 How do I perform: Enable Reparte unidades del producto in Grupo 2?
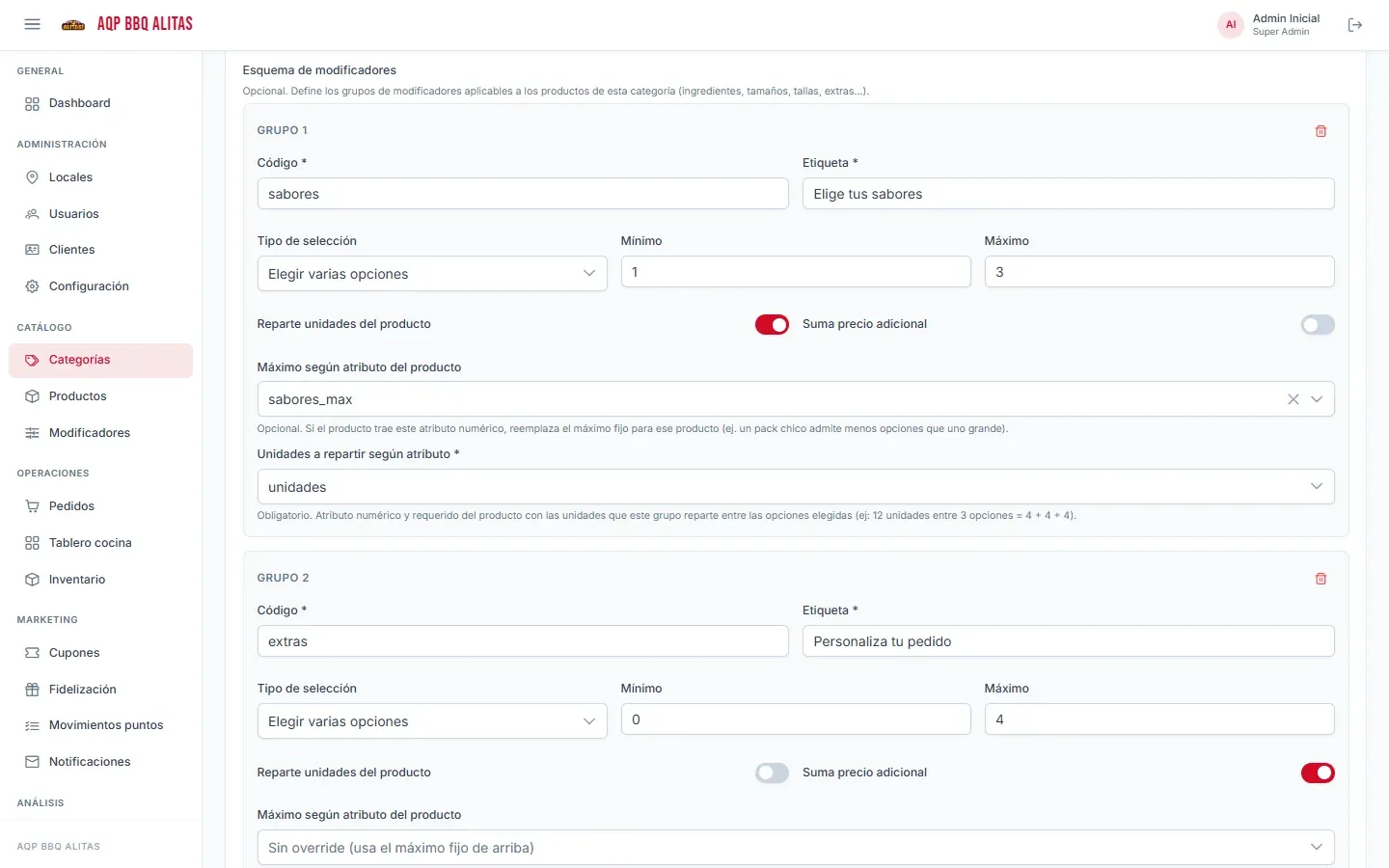(772, 773)
